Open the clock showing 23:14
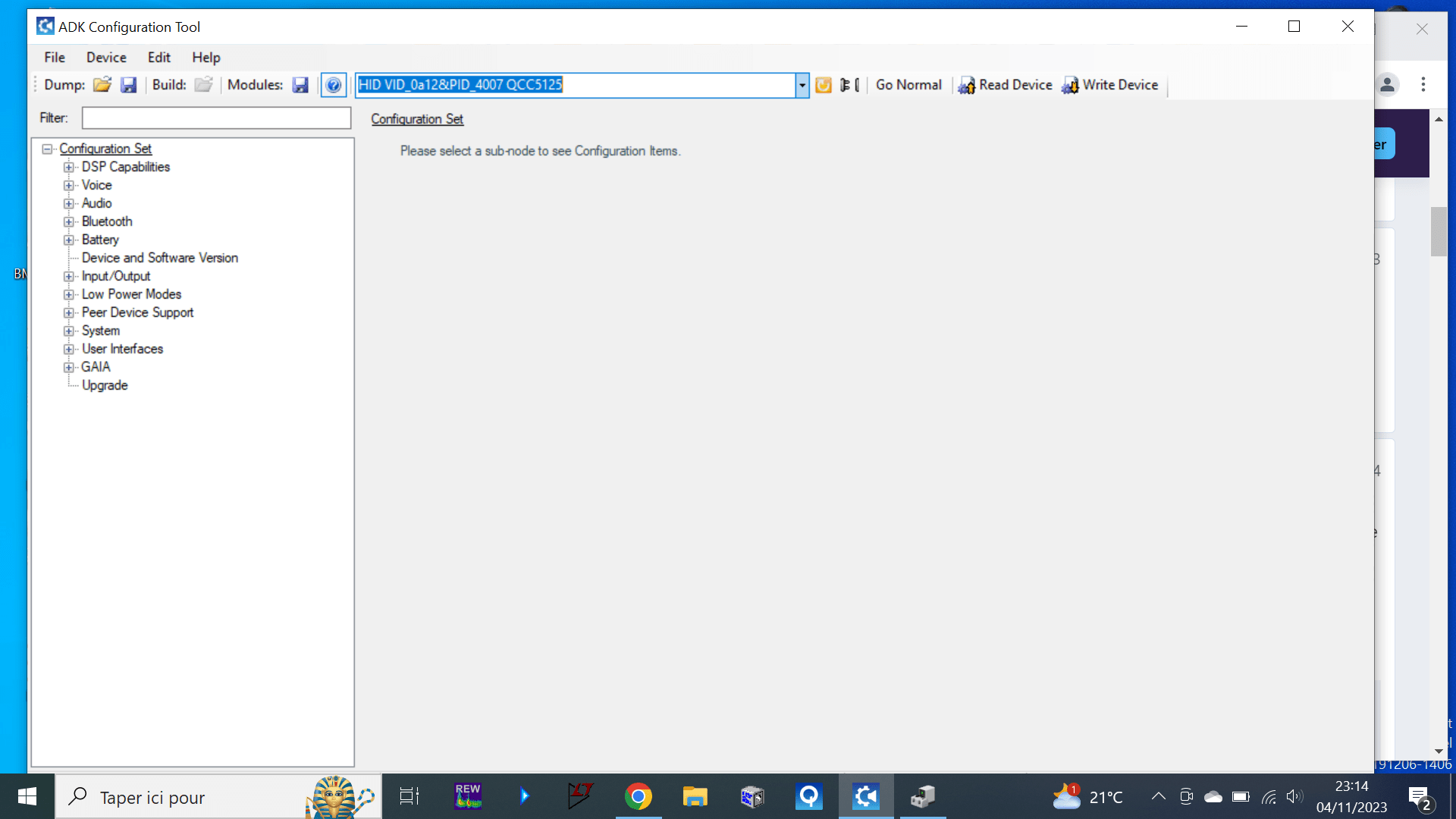 (1351, 796)
